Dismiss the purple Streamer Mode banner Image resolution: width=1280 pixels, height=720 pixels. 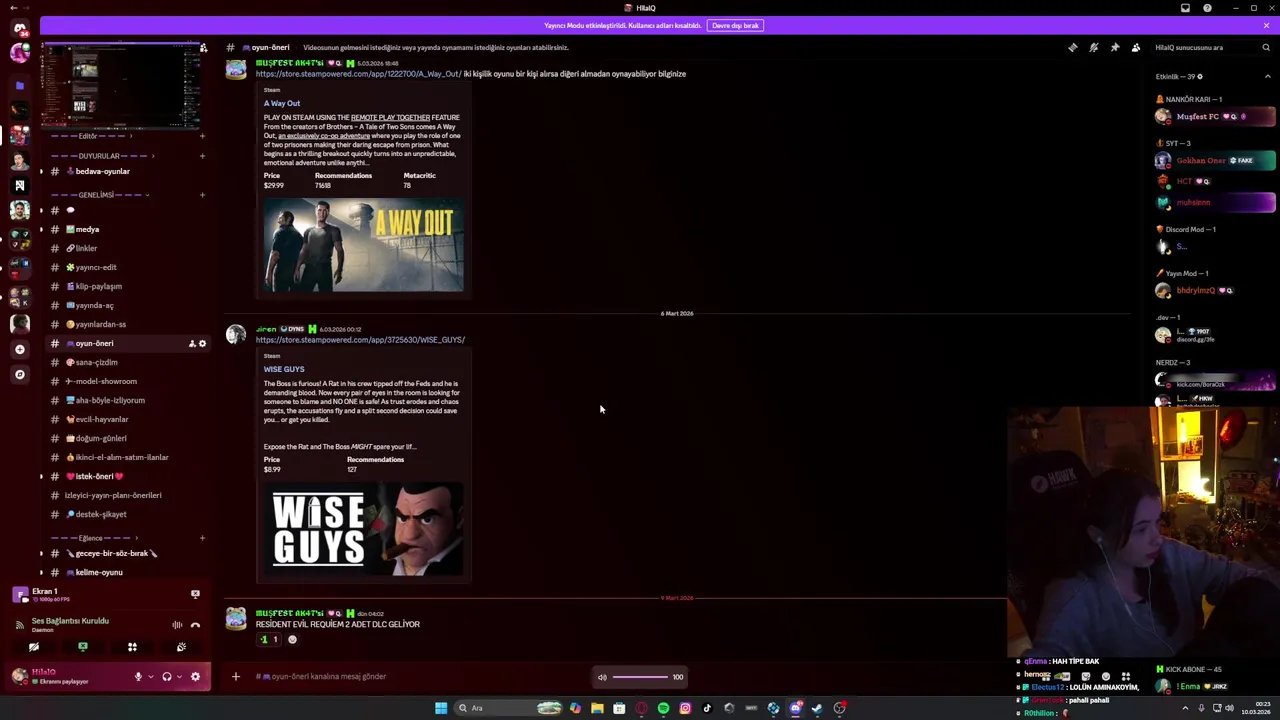point(1266,25)
